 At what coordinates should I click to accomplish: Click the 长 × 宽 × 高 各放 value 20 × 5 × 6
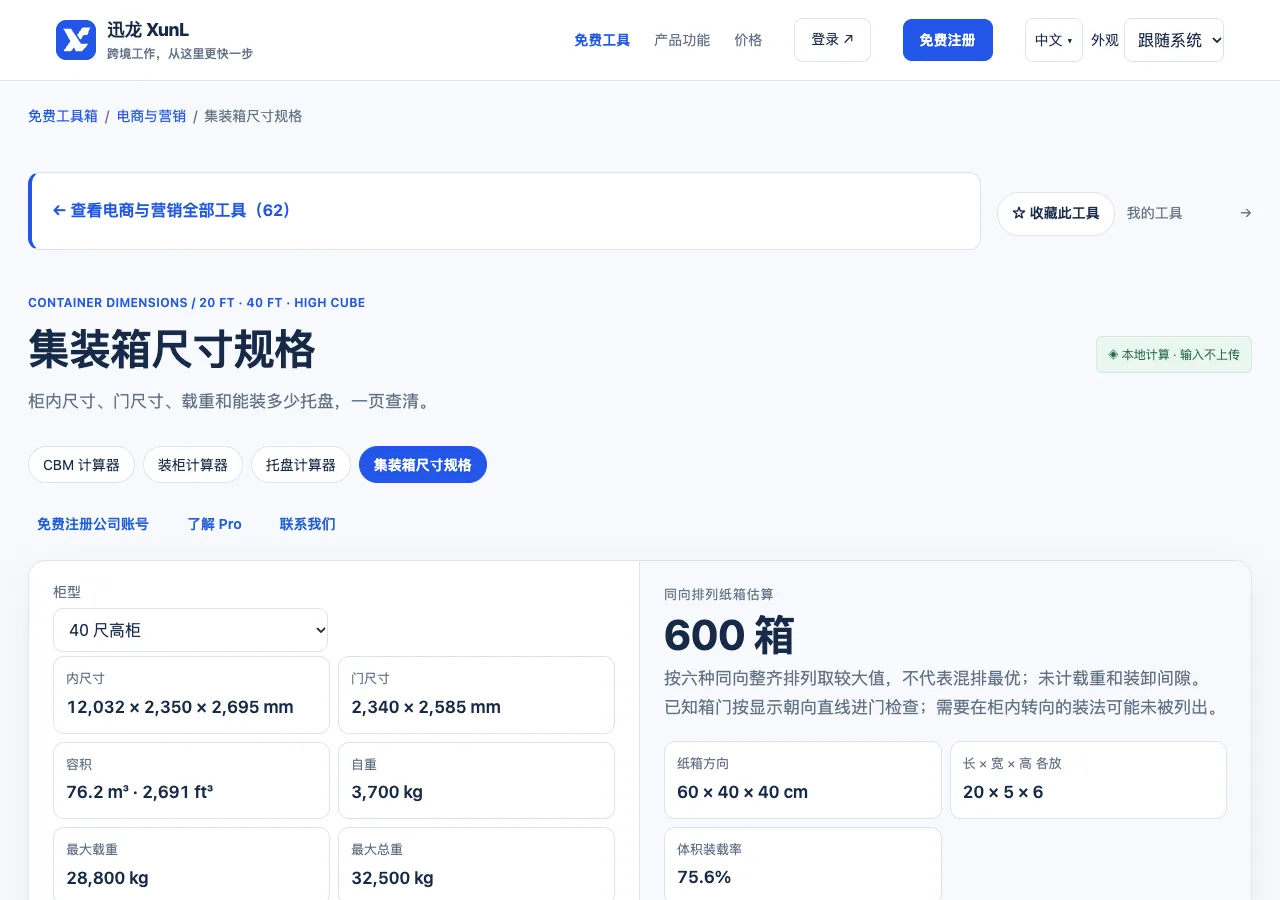[x=1003, y=792]
